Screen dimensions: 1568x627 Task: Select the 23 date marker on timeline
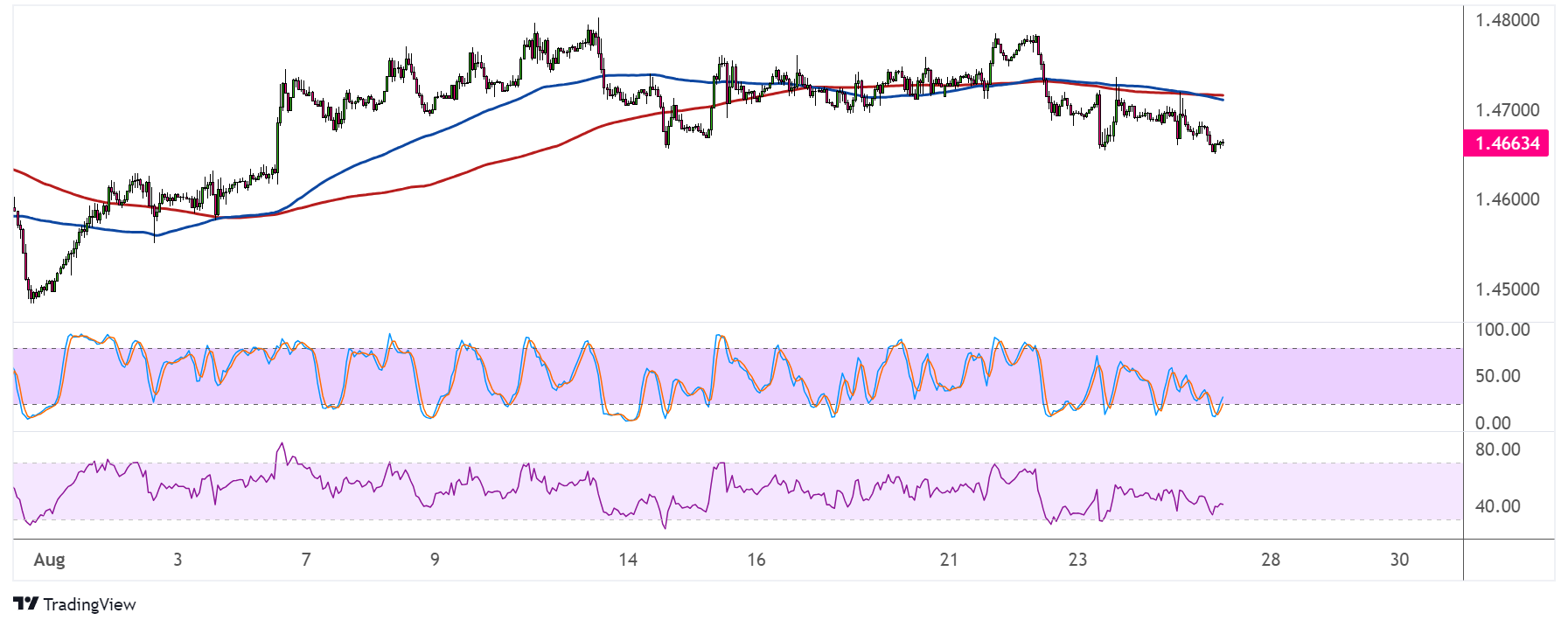[x=1077, y=560]
